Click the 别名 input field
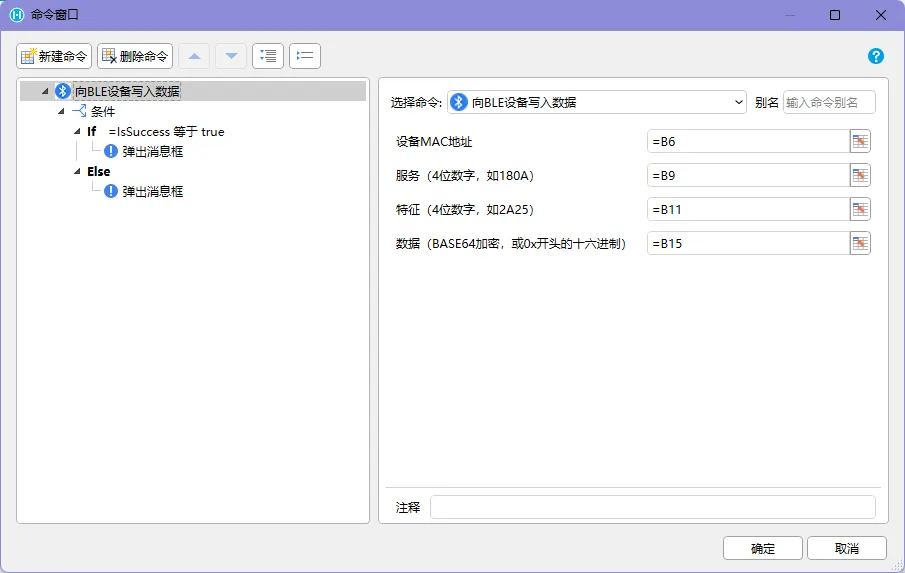The height and width of the screenshot is (573, 905). coord(829,102)
